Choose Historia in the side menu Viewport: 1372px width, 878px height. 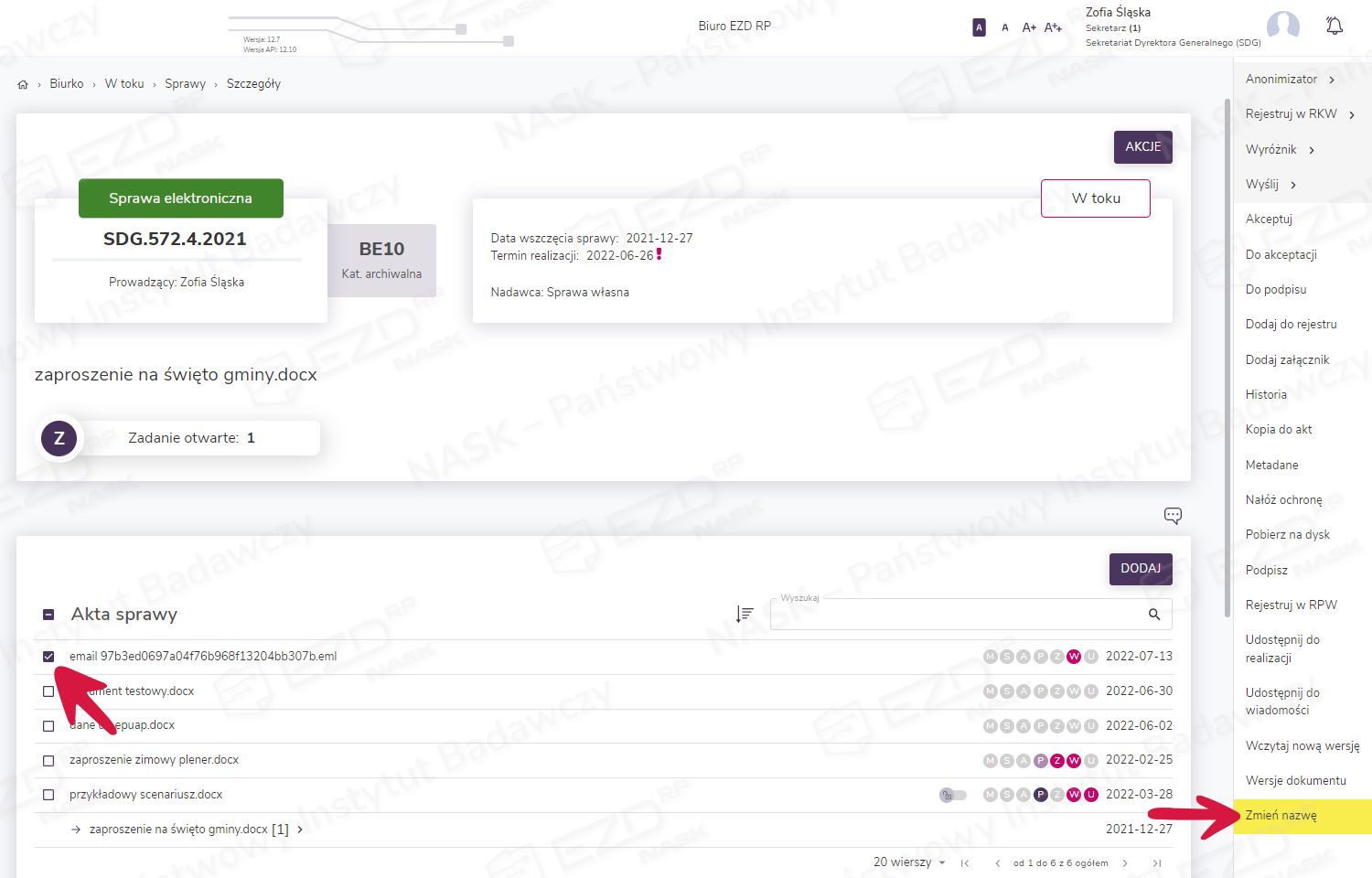[1266, 395]
